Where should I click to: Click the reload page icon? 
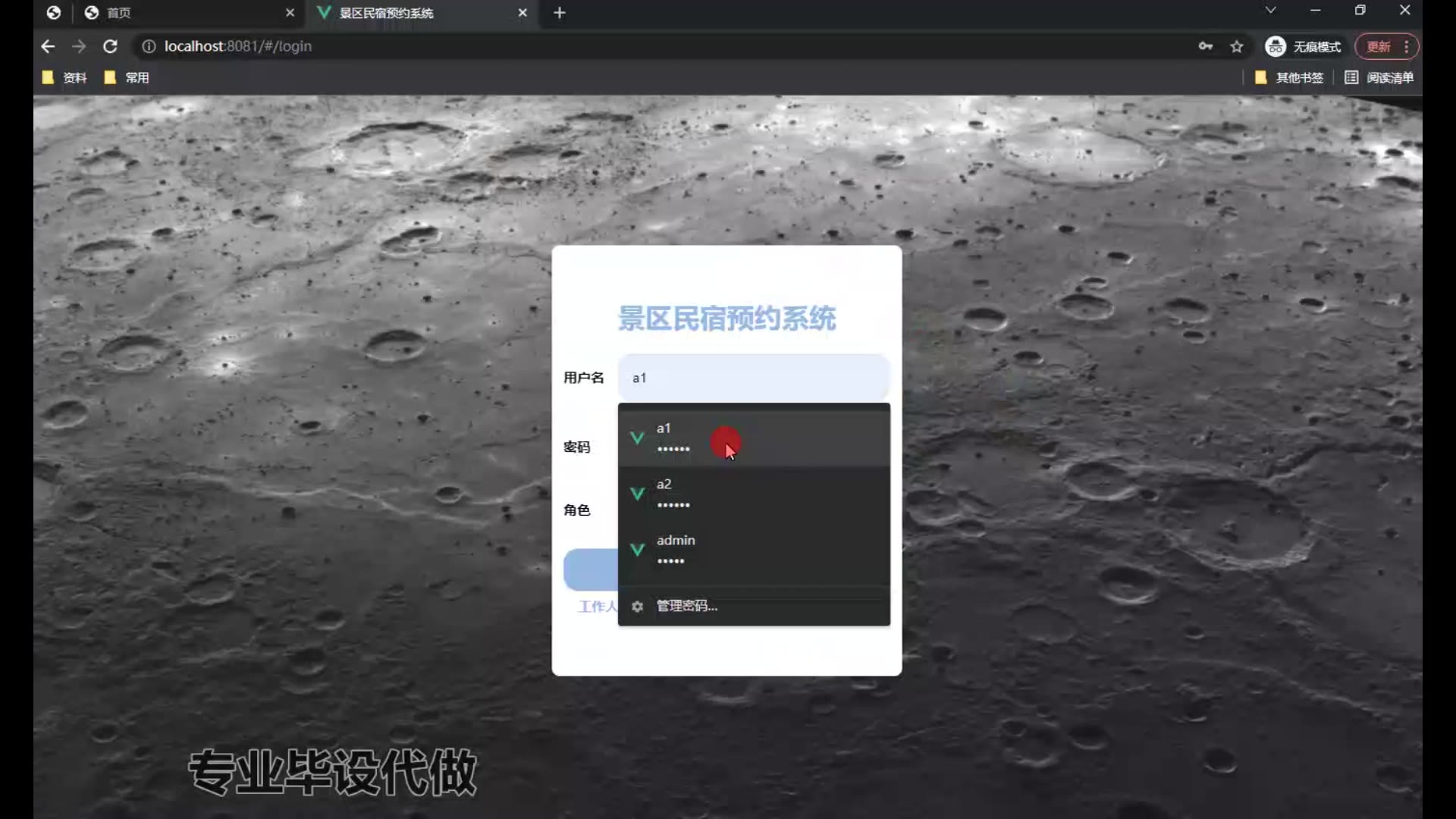point(110,46)
